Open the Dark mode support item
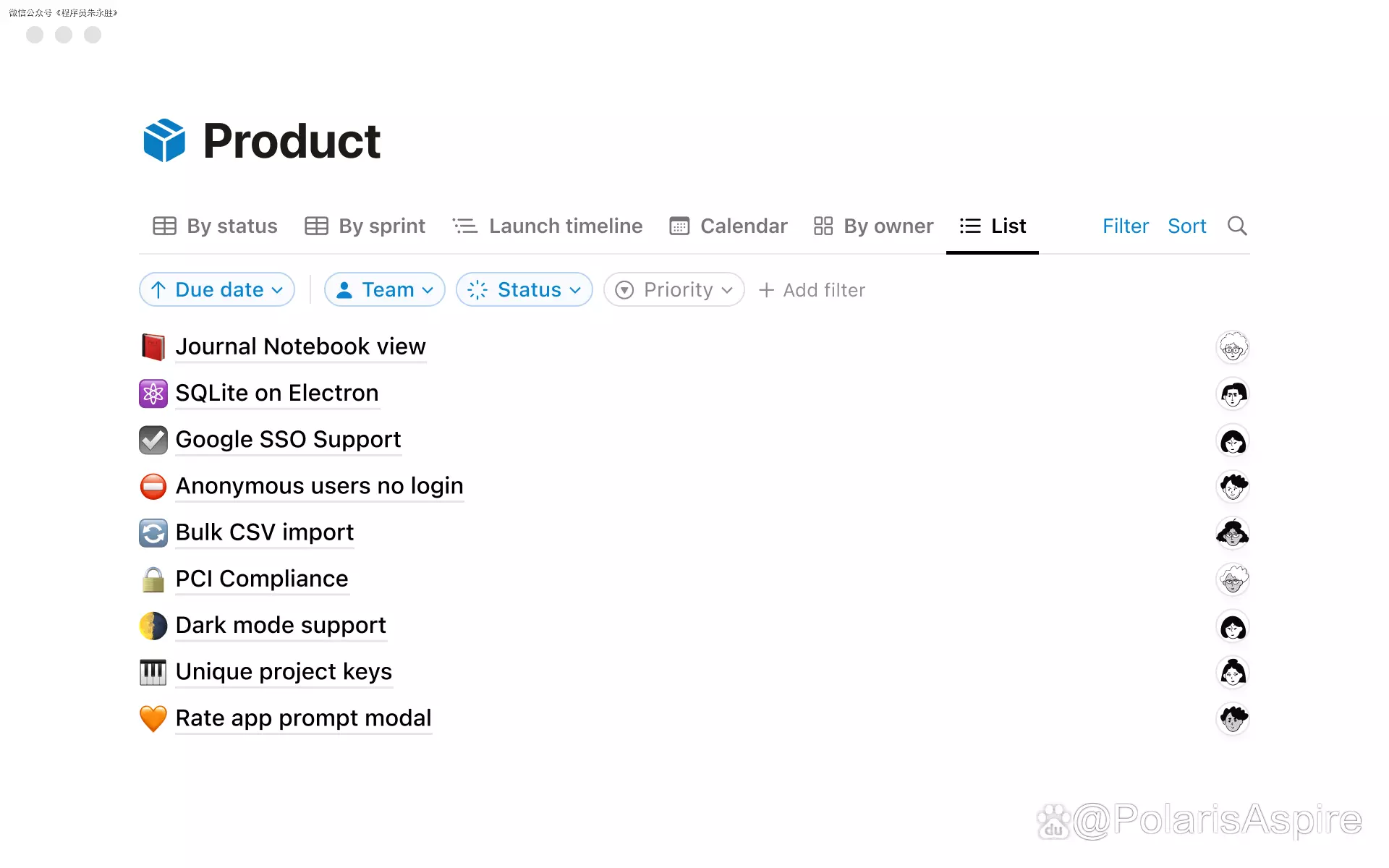Image resolution: width=1389 pixels, height=868 pixels. [281, 626]
